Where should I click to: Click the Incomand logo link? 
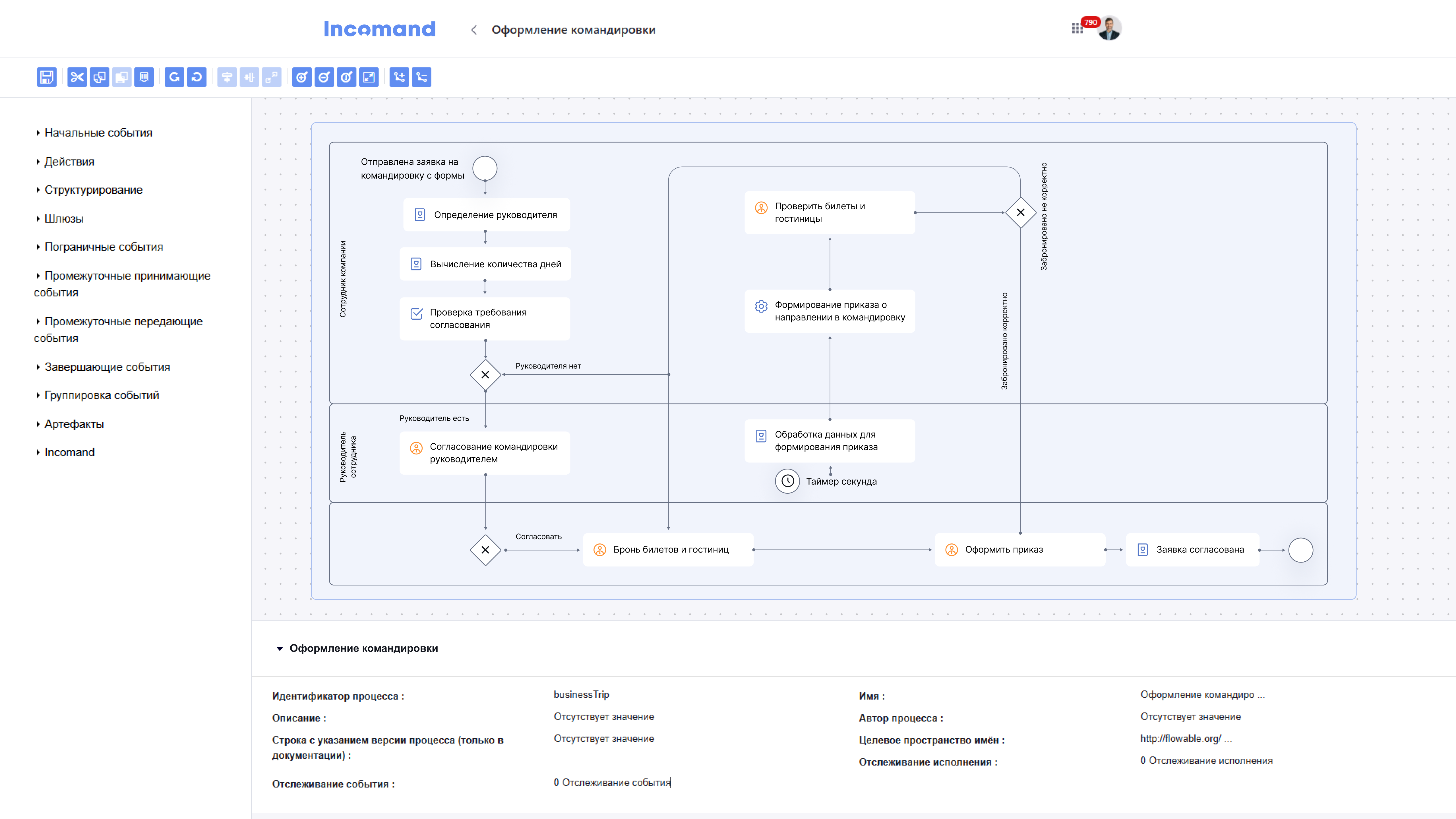tap(379, 29)
